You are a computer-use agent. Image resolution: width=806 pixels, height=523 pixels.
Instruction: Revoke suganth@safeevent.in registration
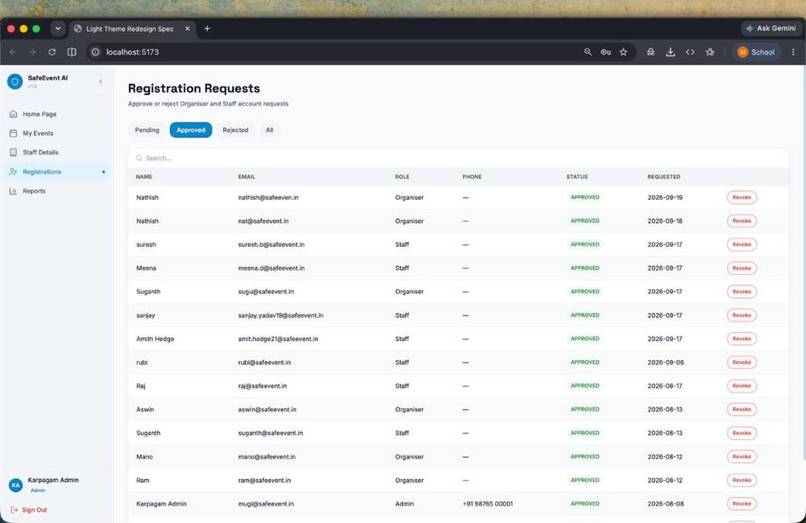click(x=742, y=433)
